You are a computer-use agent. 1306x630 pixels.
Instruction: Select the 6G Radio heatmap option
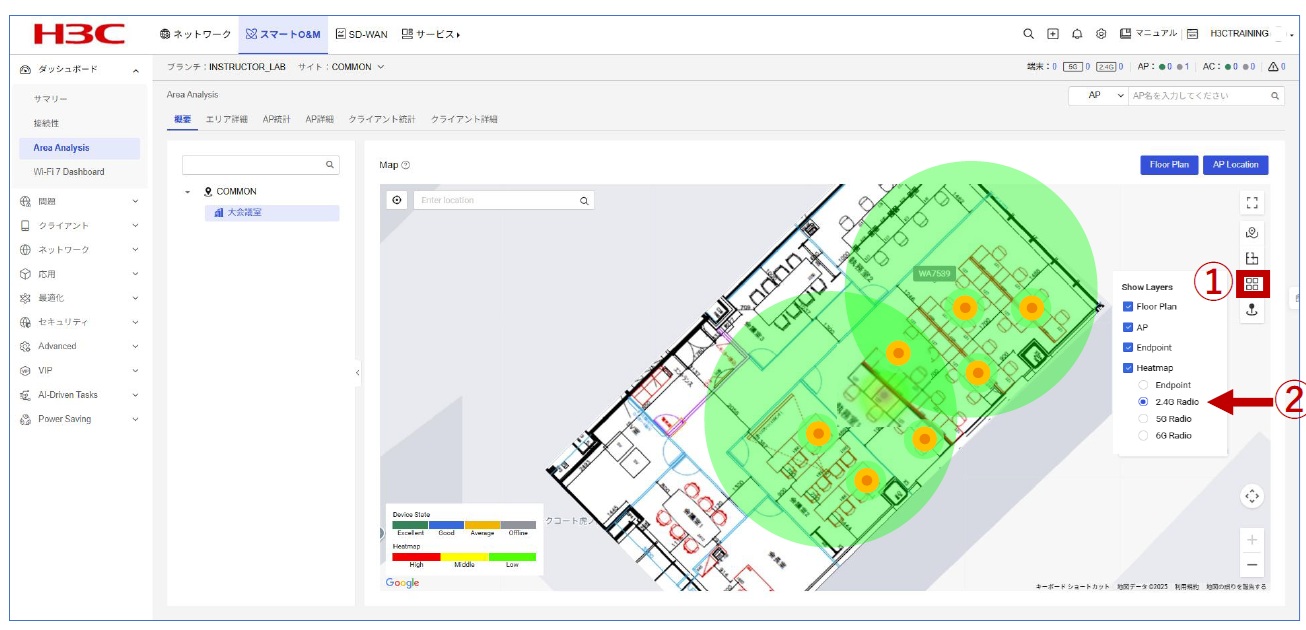(x=1144, y=436)
